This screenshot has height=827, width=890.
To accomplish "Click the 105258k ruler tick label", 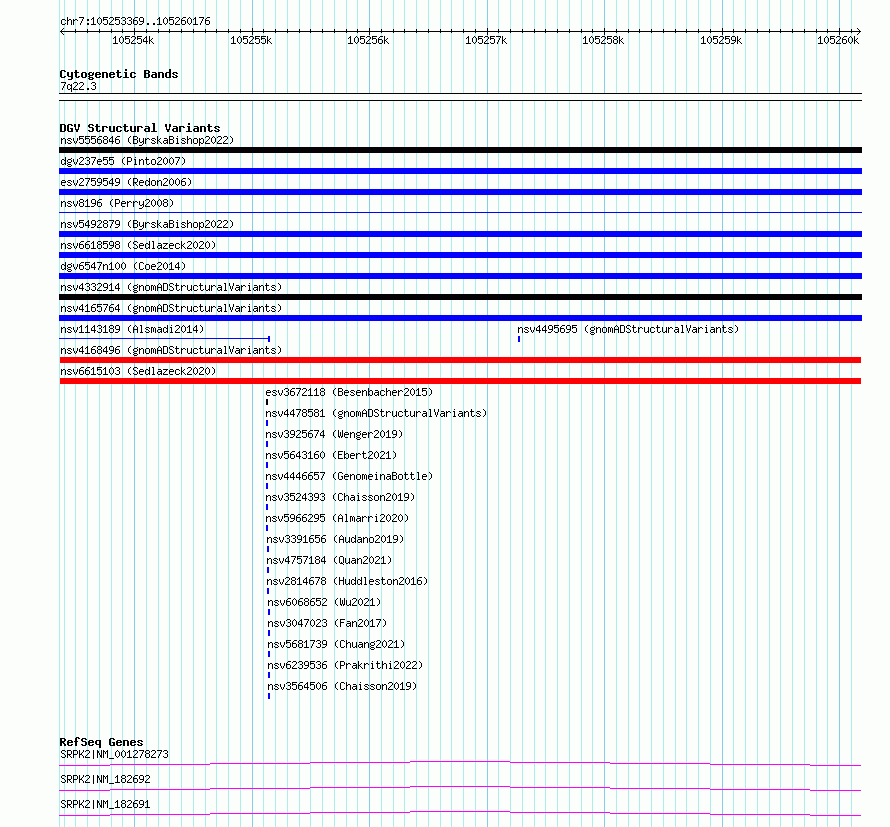I will pos(603,40).
